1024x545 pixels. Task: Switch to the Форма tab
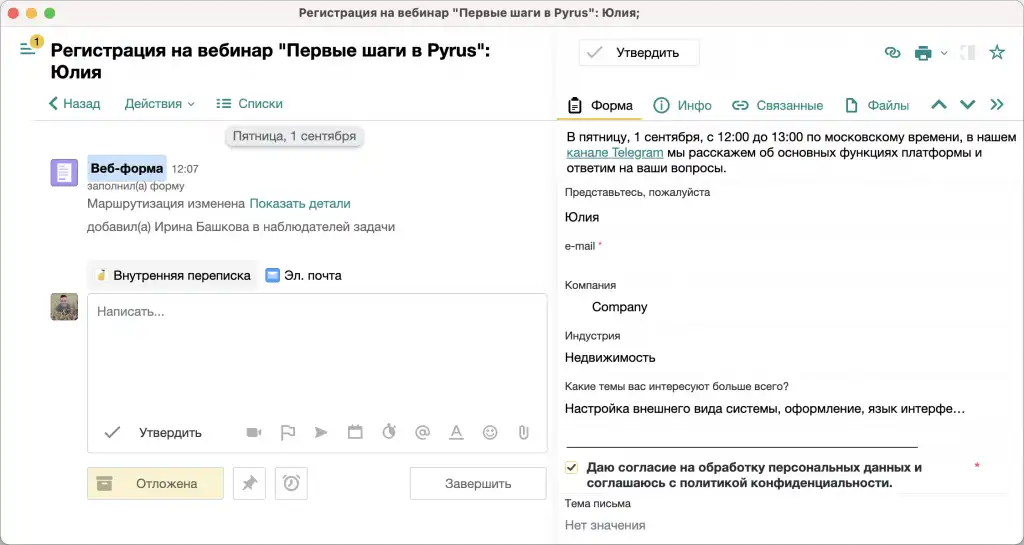pyautogui.click(x=600, y=105)
